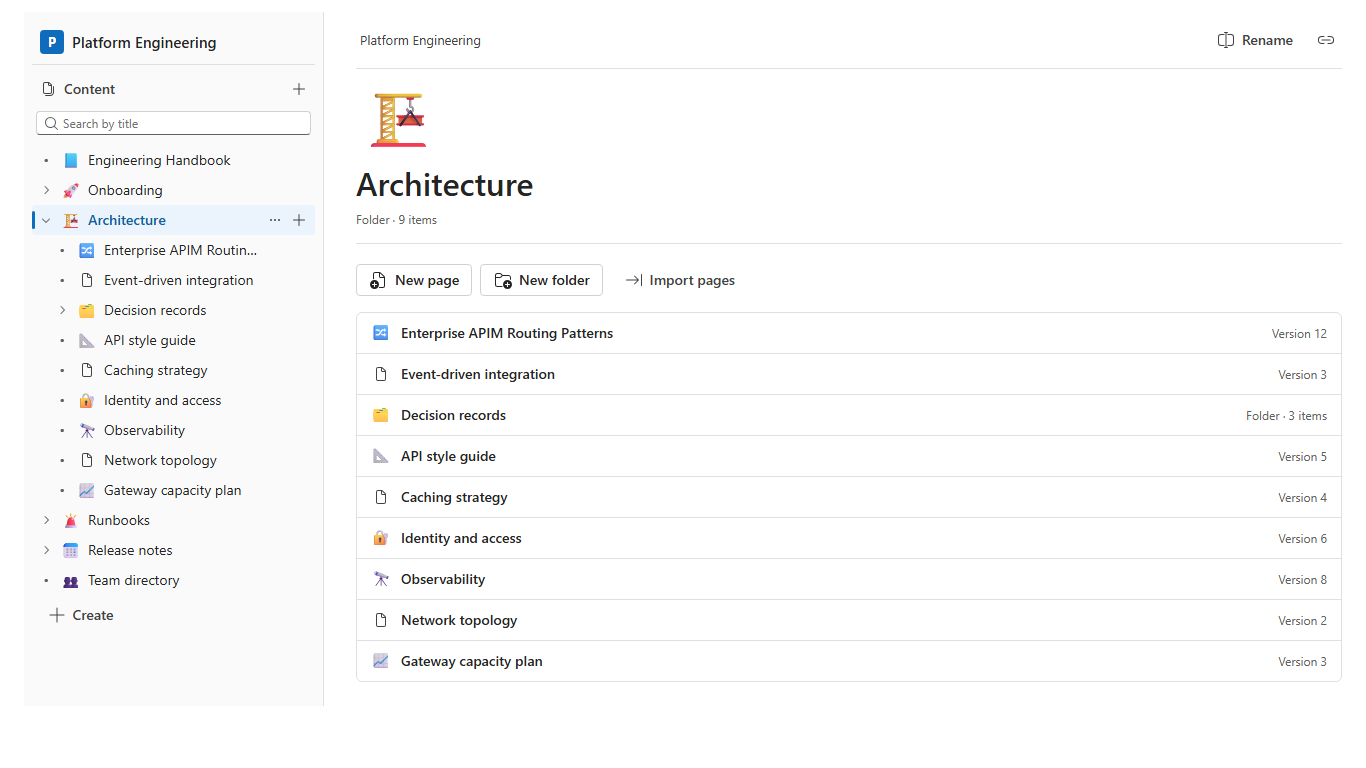Click the triangle ruler icon in API style guide list row
The width and height of the screenshot is (1366, 768).
point(380,456)
